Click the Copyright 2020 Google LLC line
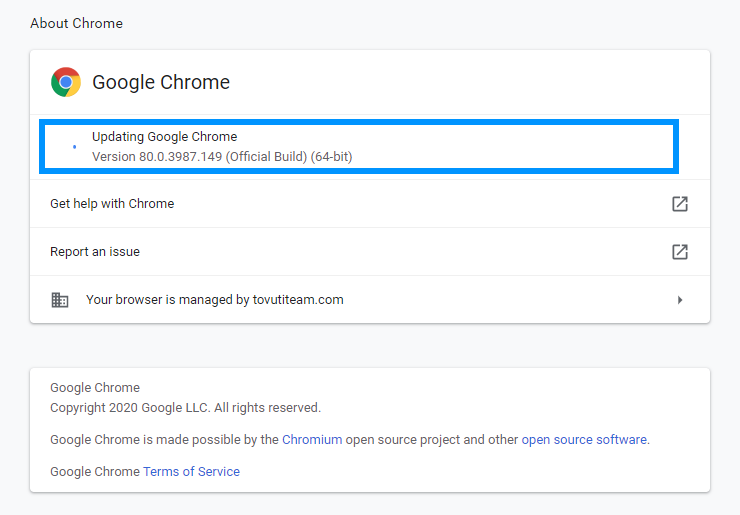Viewport: 740px width, 515px height. tap(185, 408)
